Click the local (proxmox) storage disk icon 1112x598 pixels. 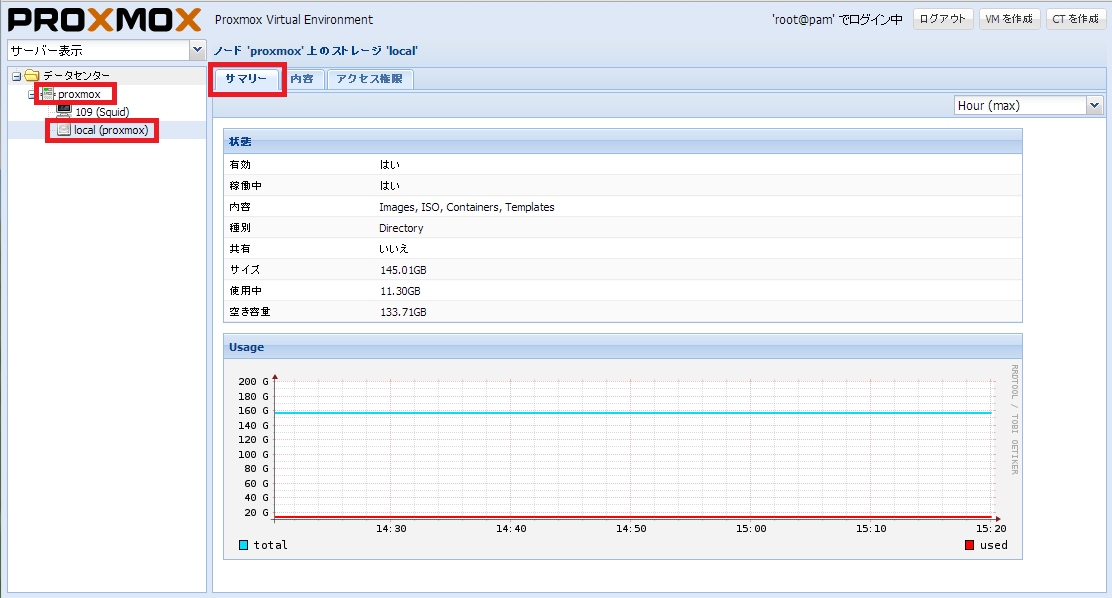tap(64, 130)
